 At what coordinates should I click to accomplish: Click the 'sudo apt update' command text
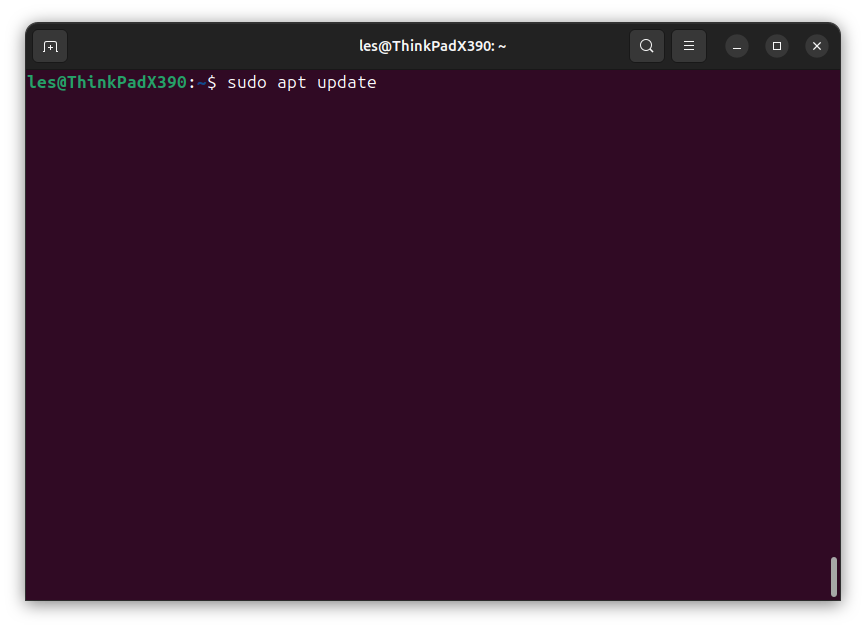pyautogui.click(x=302, y=83)
